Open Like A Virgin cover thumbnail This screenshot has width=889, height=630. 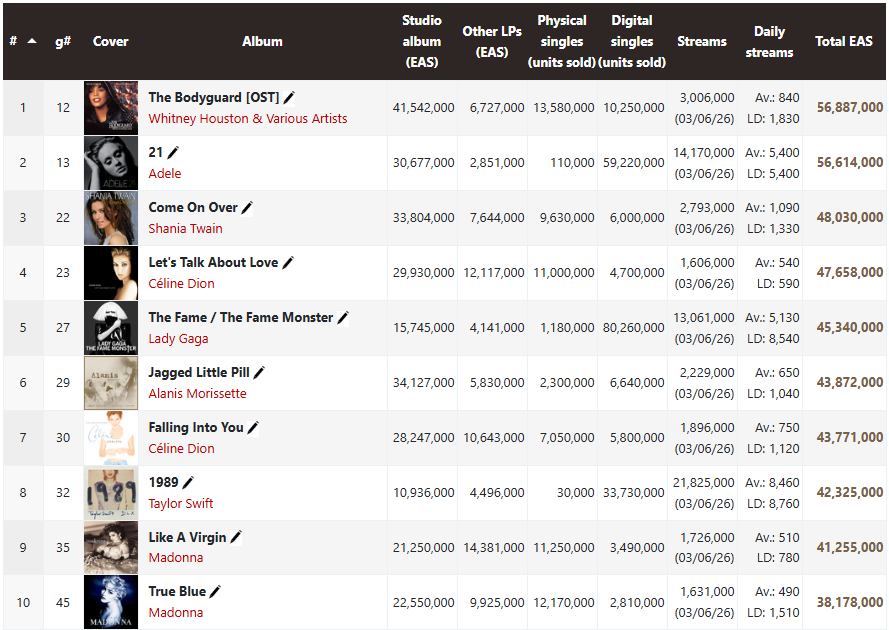pos(111,548)
